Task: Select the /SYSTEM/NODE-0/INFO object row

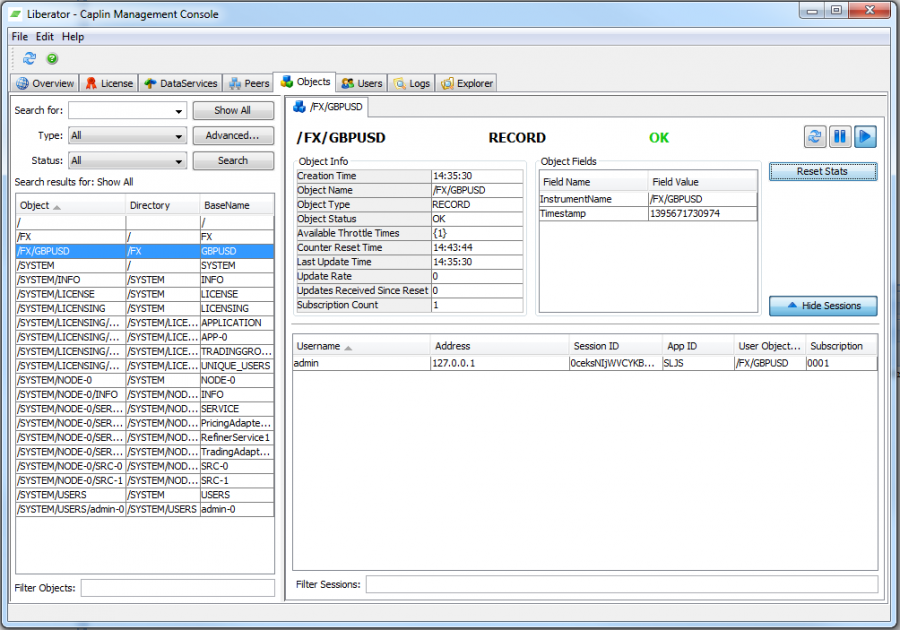Action: [145, 394]
